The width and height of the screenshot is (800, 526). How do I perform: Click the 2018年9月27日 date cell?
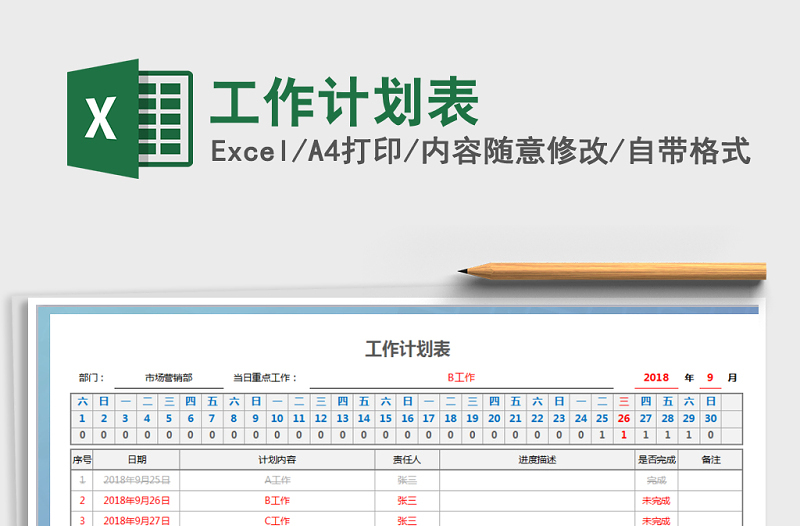tap(137, 520)
